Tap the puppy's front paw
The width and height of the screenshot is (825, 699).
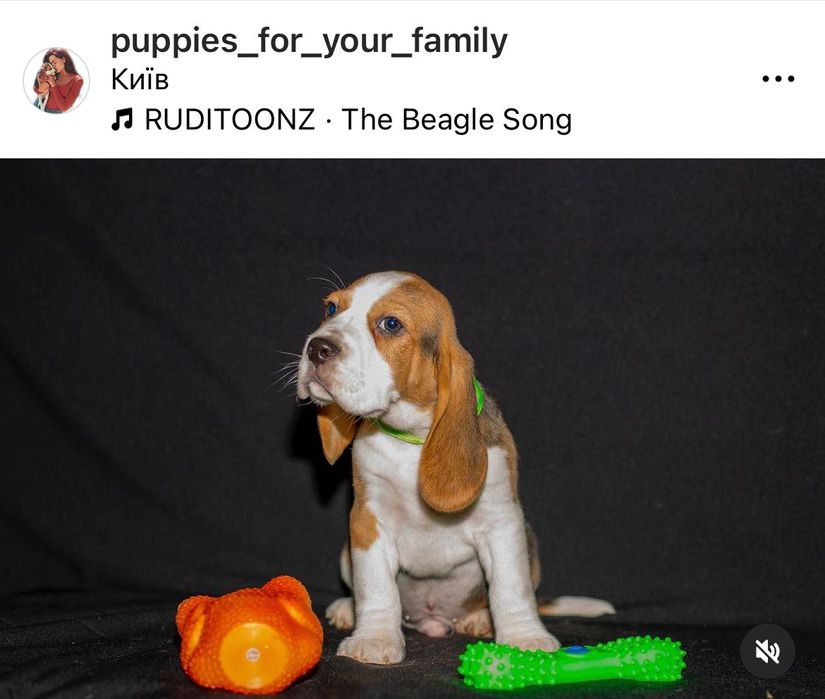pyautogui.click(x=370, y=646)
